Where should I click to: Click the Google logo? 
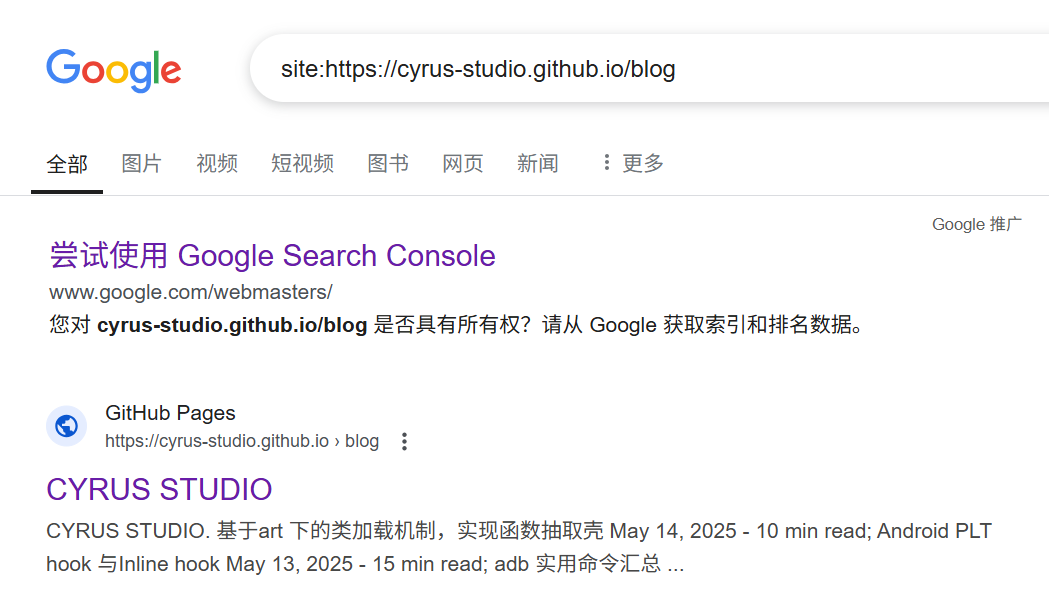click(x=114, y=70)
